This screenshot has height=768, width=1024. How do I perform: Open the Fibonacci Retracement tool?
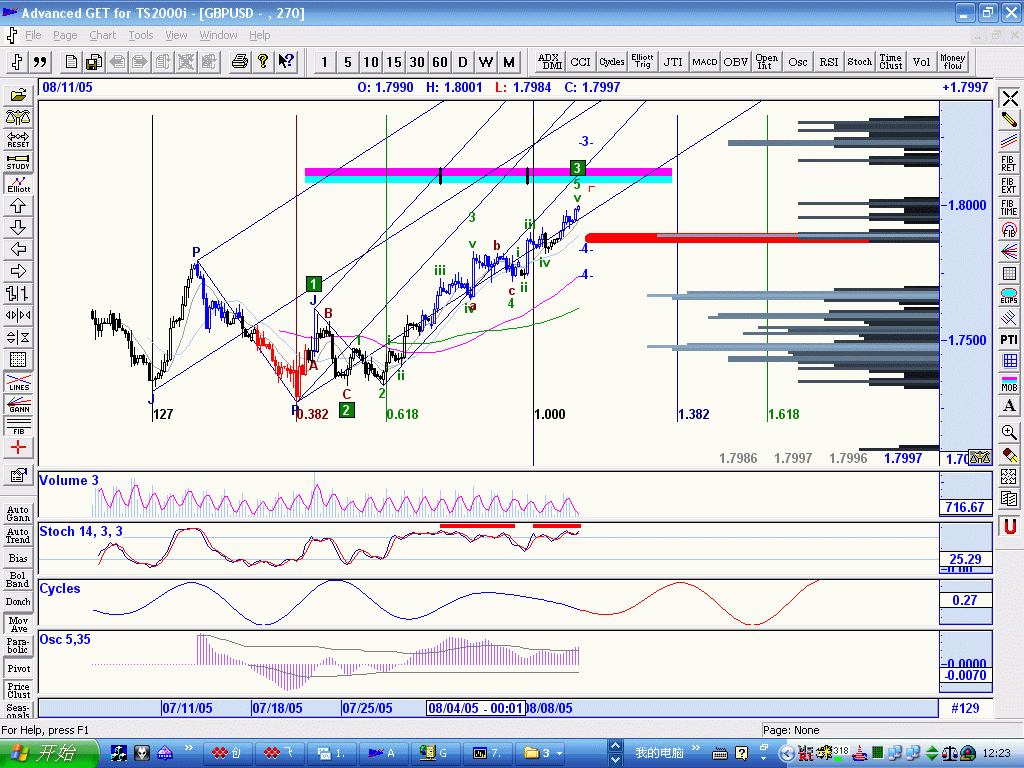tap(1009, 163)
